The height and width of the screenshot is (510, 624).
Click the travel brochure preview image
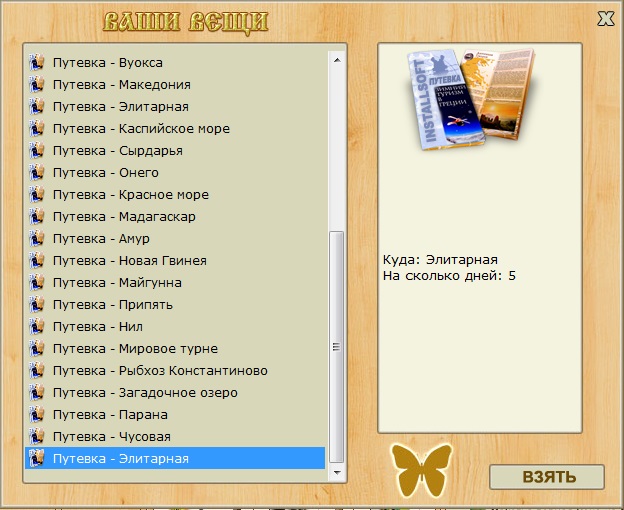pos(472,99)
